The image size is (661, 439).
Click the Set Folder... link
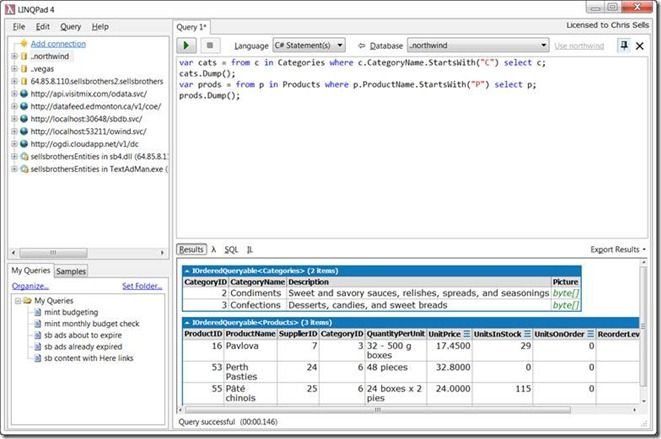142,286
